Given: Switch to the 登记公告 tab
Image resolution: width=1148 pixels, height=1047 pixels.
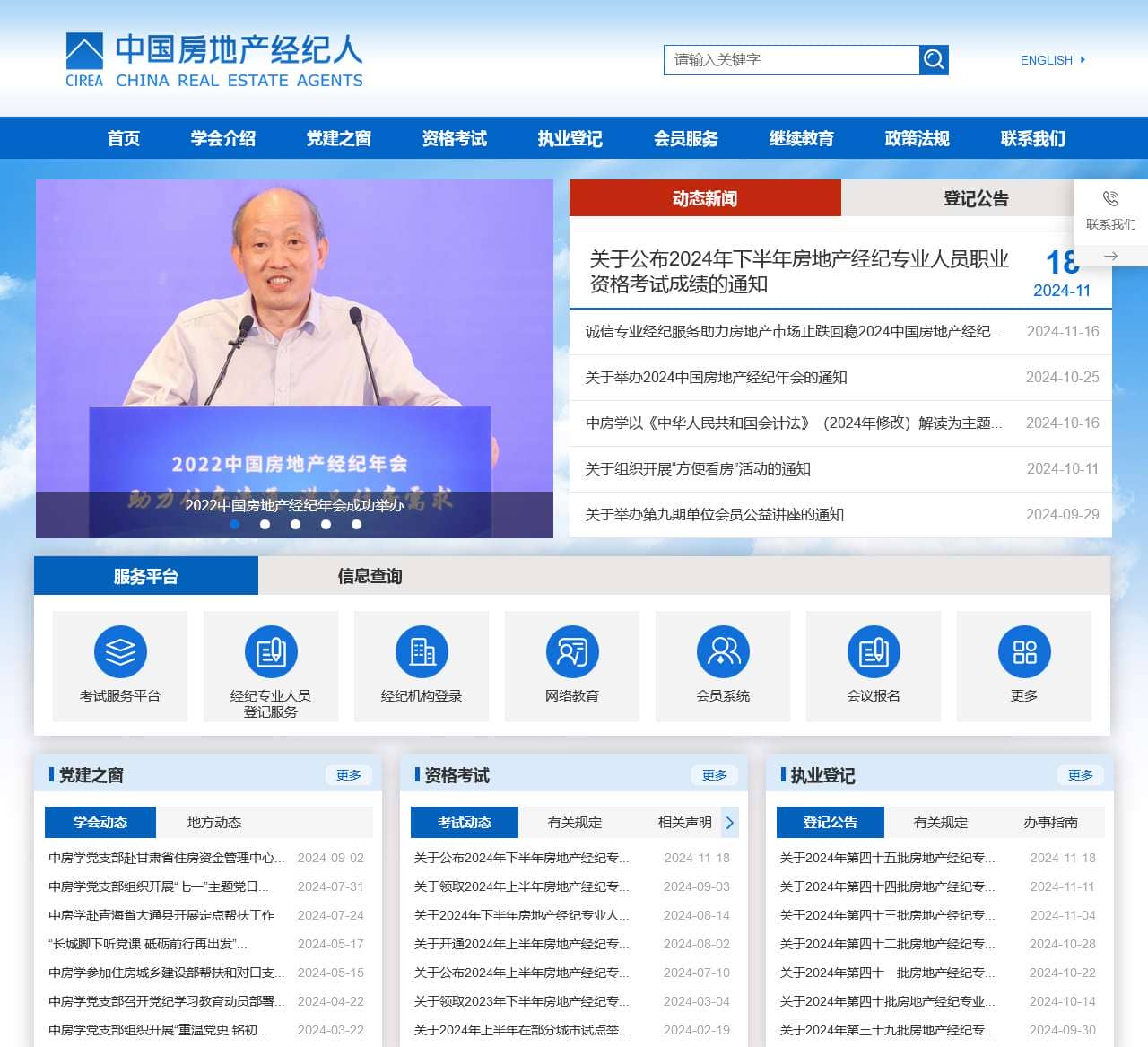Looking at the screenshot, I should click(x=974, y=198).
